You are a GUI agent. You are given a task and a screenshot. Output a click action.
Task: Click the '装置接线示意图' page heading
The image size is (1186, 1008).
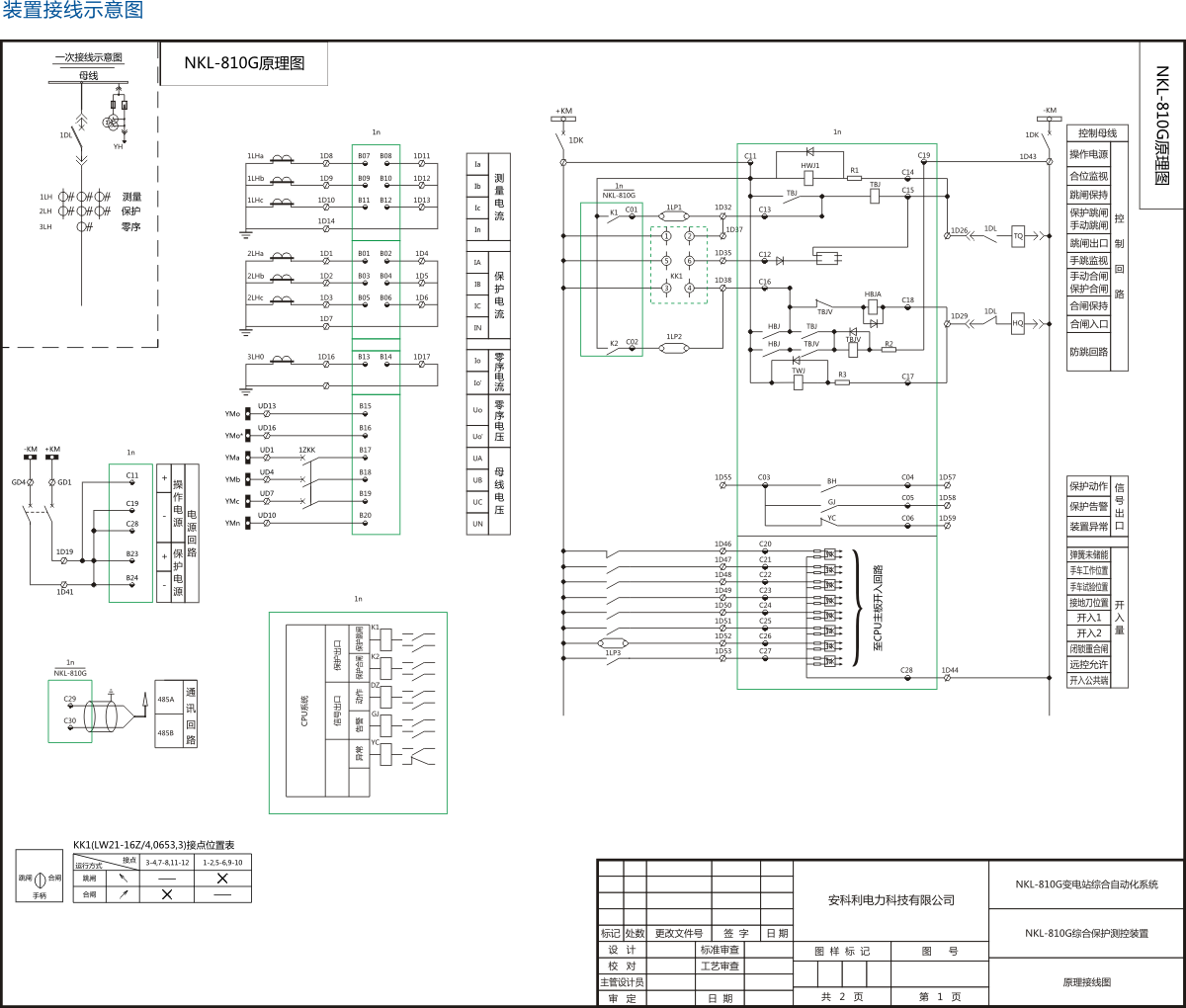tap(73, 10)
